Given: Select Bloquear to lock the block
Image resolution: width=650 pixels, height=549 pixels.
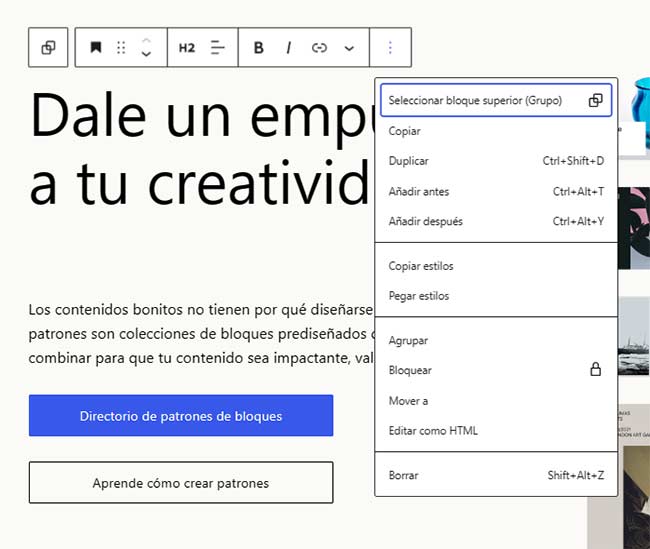Looking at the screenshot, I should pos(496,370).
